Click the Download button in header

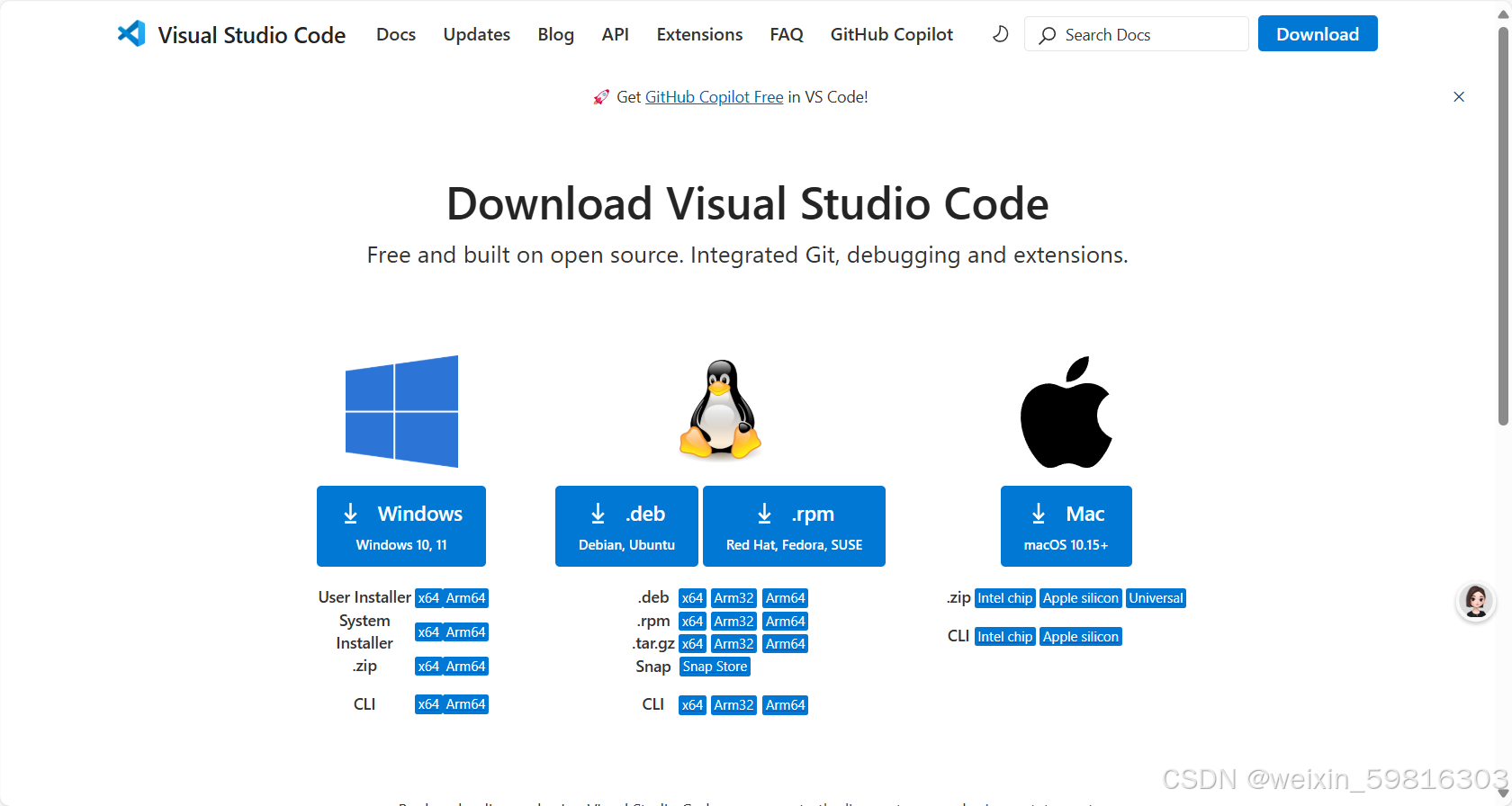click(x=1318, y=33)
